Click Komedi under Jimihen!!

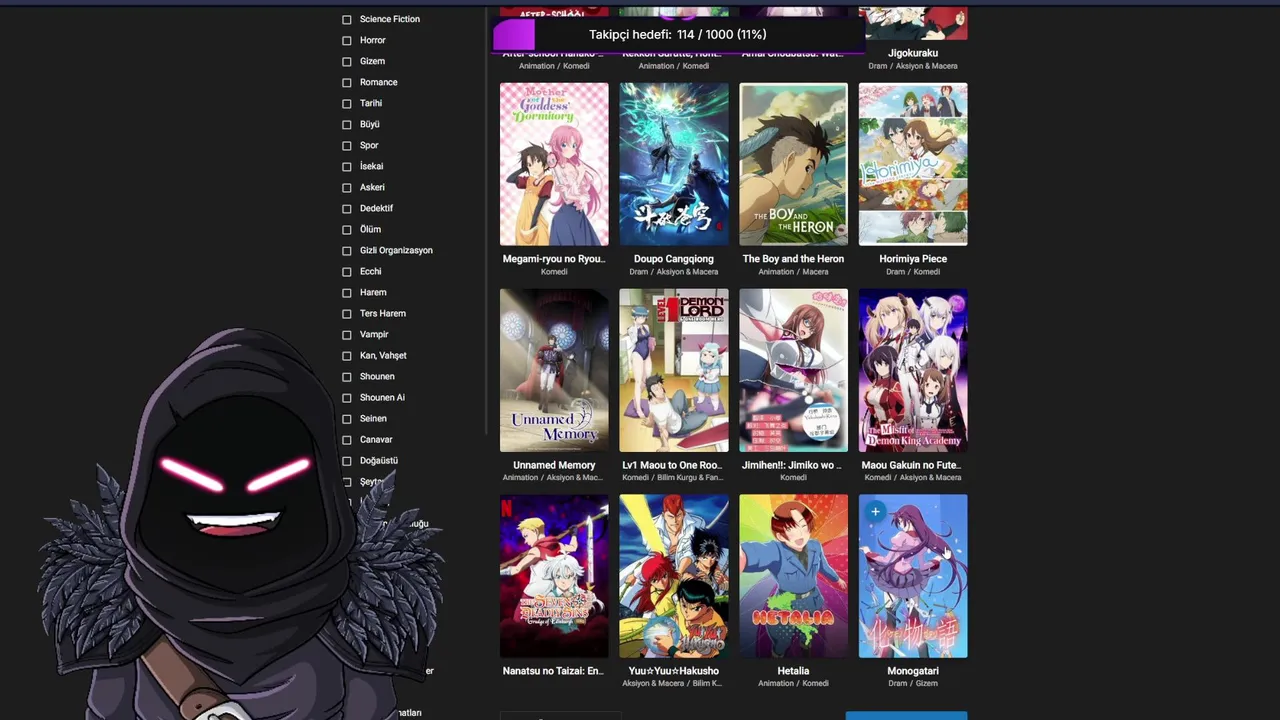point(793,478)
